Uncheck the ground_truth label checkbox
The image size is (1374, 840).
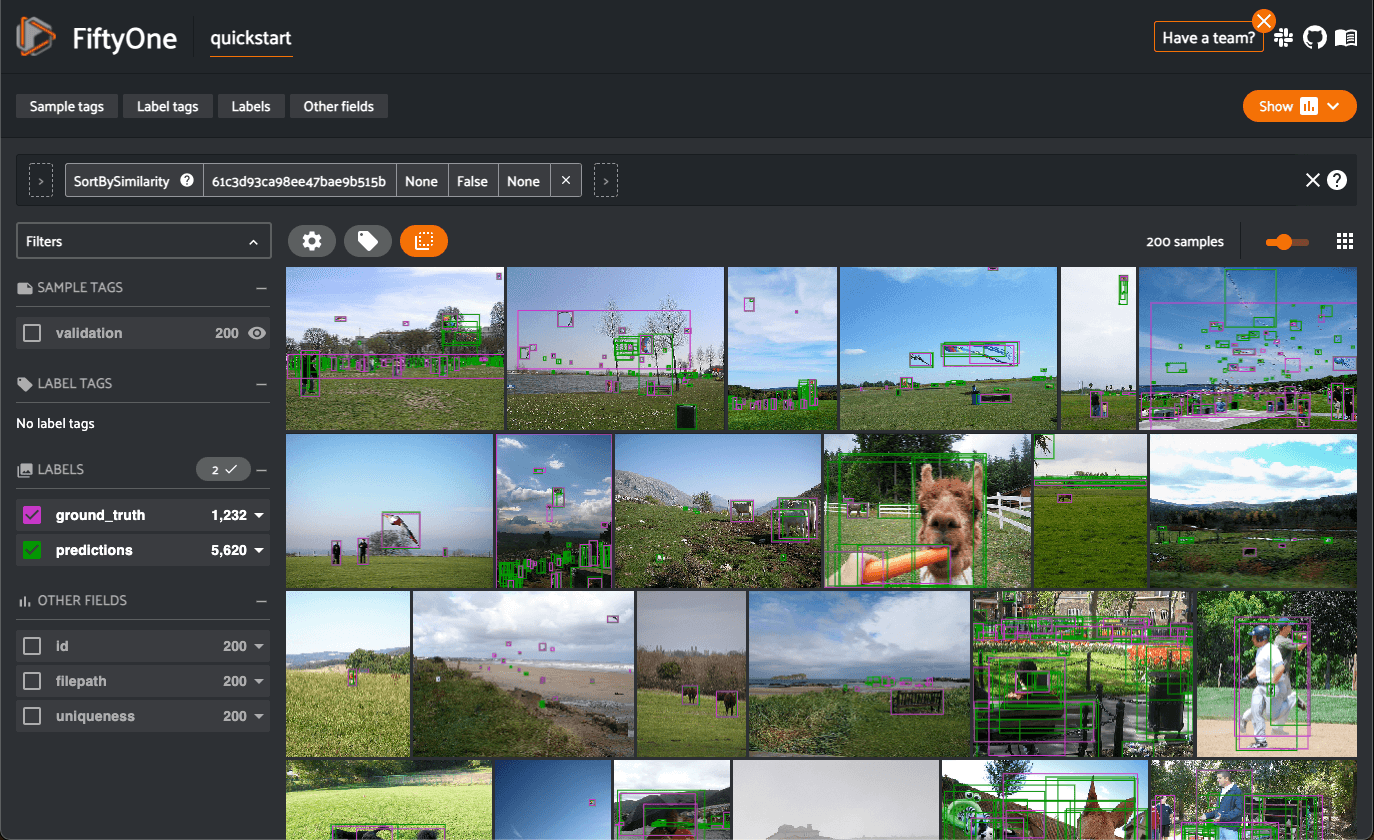(32, 515)
